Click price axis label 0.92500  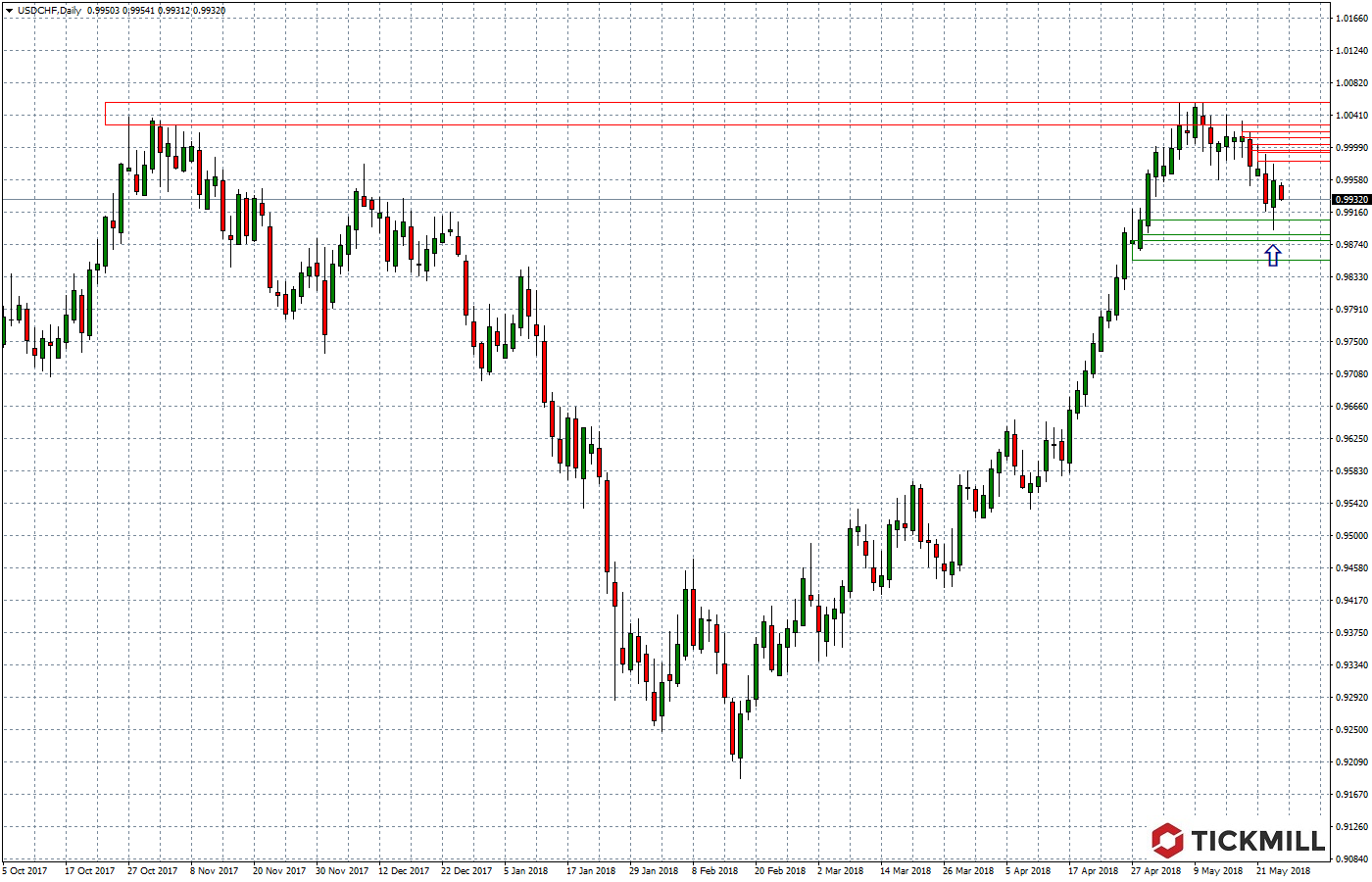coord(1351,730)
